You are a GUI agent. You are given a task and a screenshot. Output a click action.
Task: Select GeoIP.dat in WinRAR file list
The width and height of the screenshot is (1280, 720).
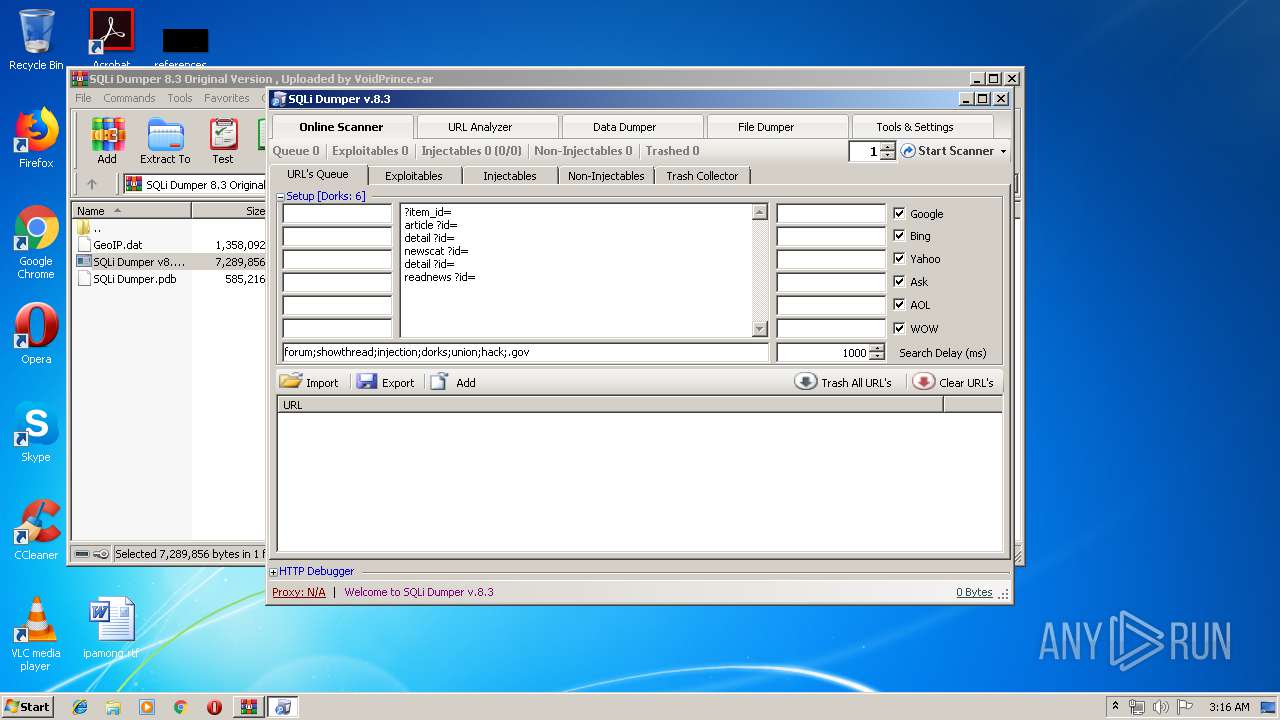point(118,245)
